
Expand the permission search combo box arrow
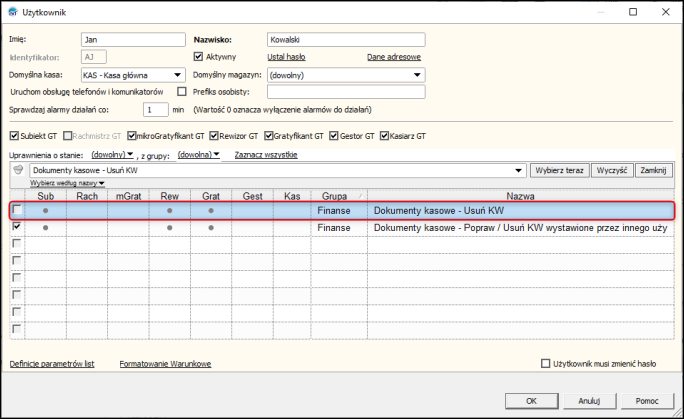[518, 170]
